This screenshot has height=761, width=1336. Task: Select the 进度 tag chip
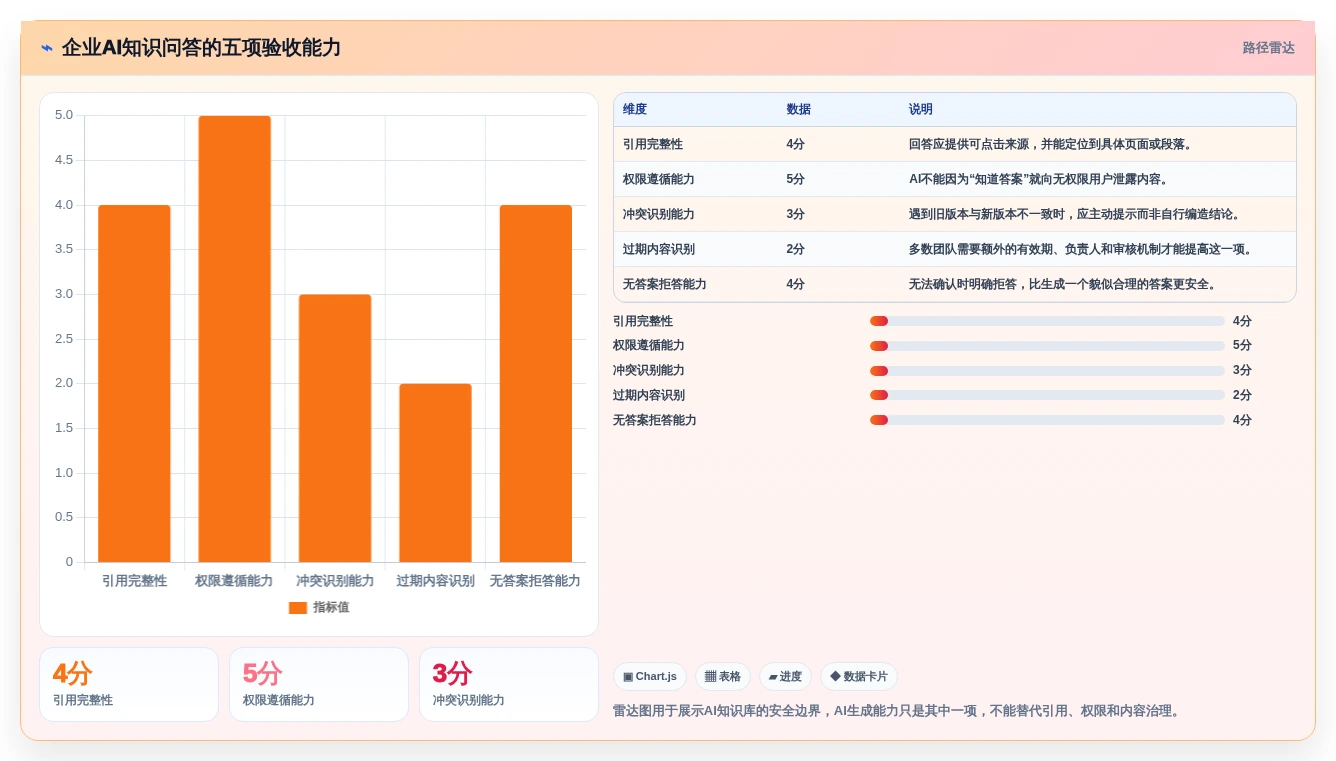pyautogui.click(x=785, y=677)
